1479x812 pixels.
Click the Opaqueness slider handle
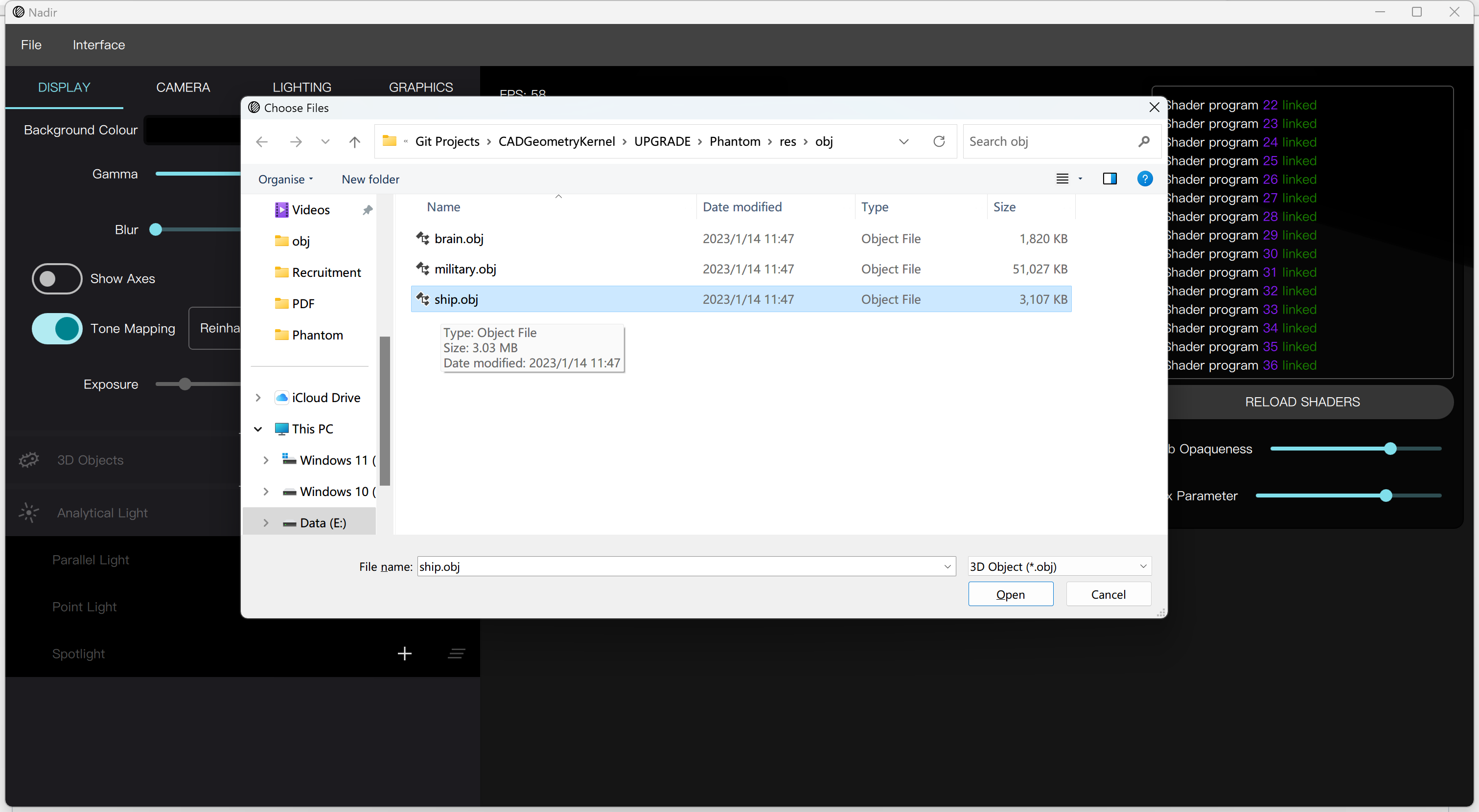click(x=1389, y=449)
